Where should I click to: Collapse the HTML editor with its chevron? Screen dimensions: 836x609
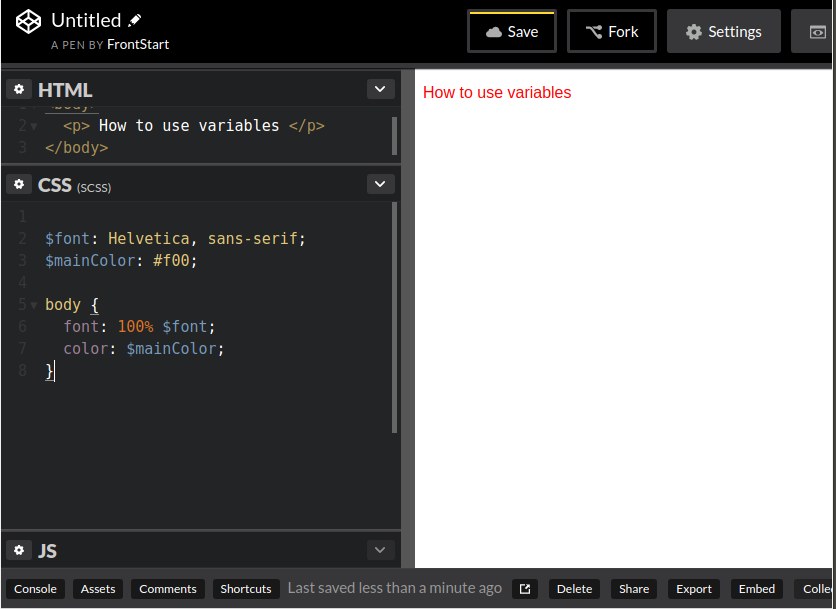pos(380,89)
